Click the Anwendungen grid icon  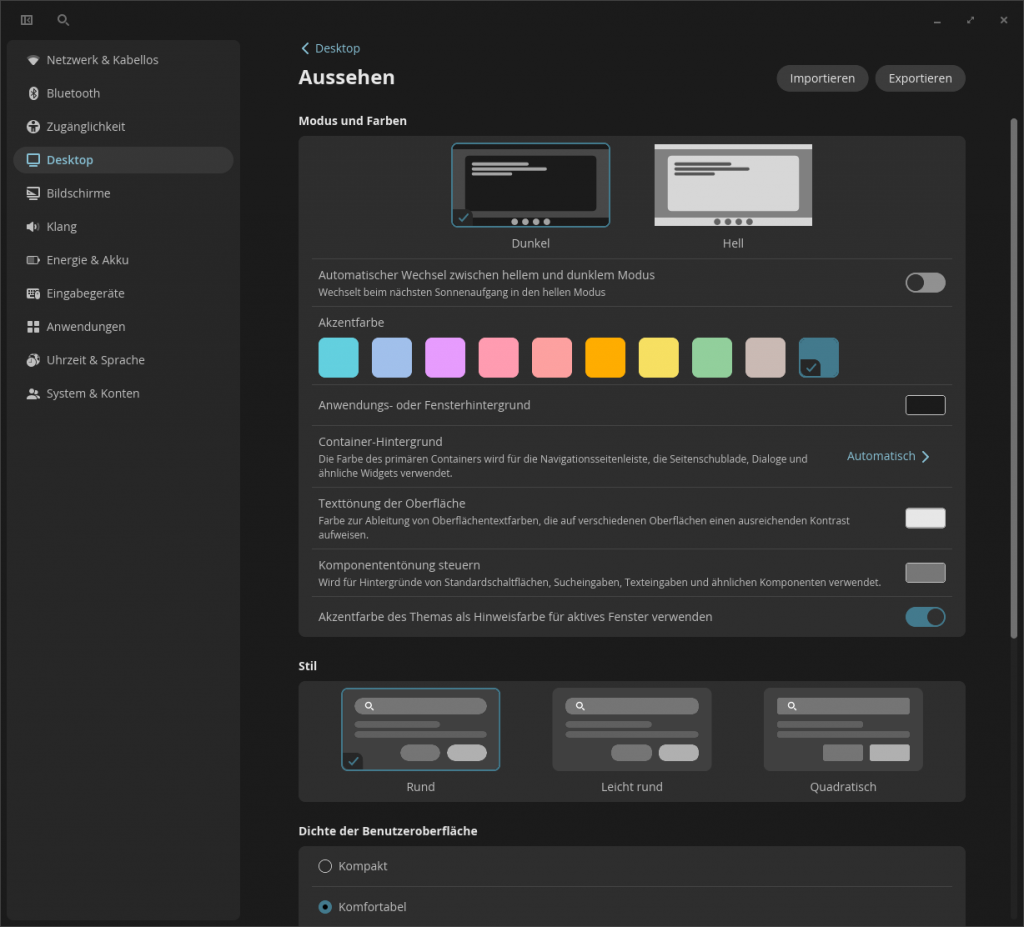click(x=33, y=327)
